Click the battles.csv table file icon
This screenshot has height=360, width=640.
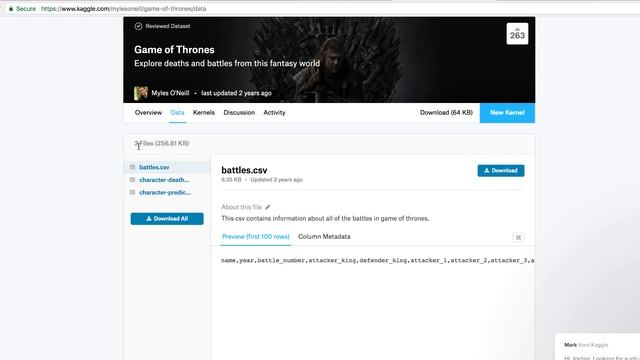coord(132,167)
